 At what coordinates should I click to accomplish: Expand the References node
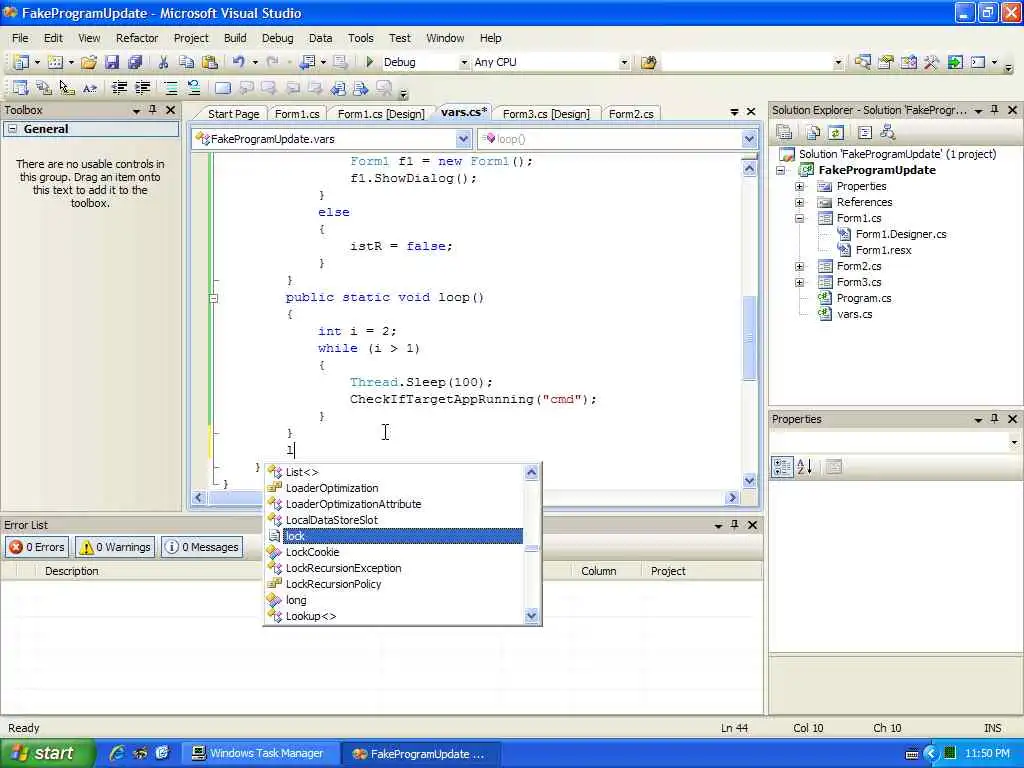[799, 202]
